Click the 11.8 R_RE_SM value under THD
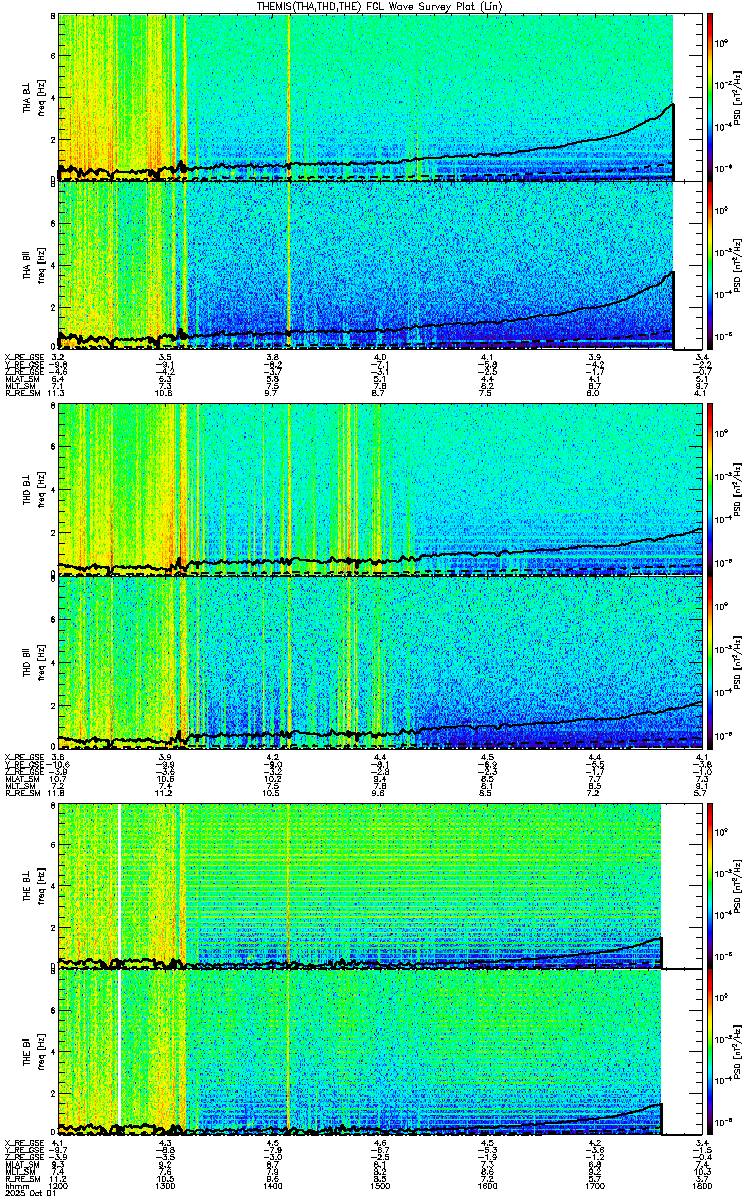This screenshot has width=750, height=1200. [58, 793]
